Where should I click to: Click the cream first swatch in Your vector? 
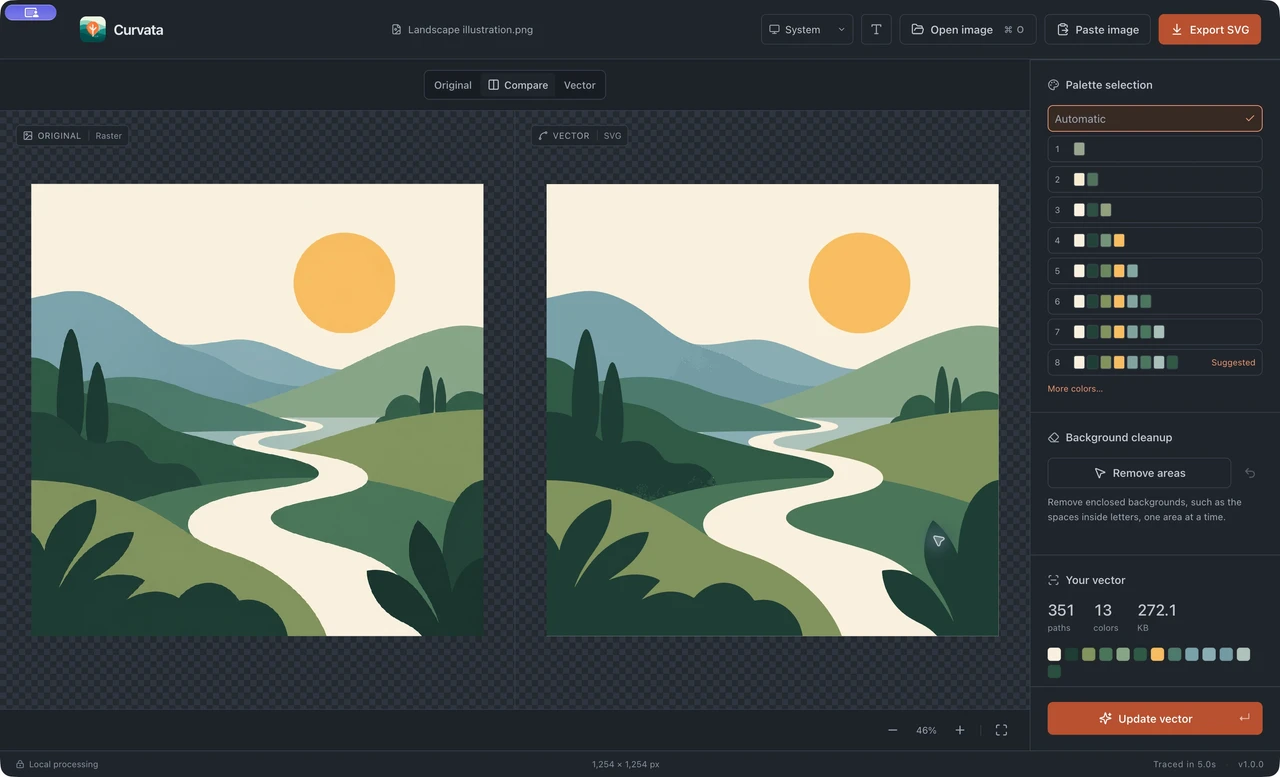pos(1054,654)
